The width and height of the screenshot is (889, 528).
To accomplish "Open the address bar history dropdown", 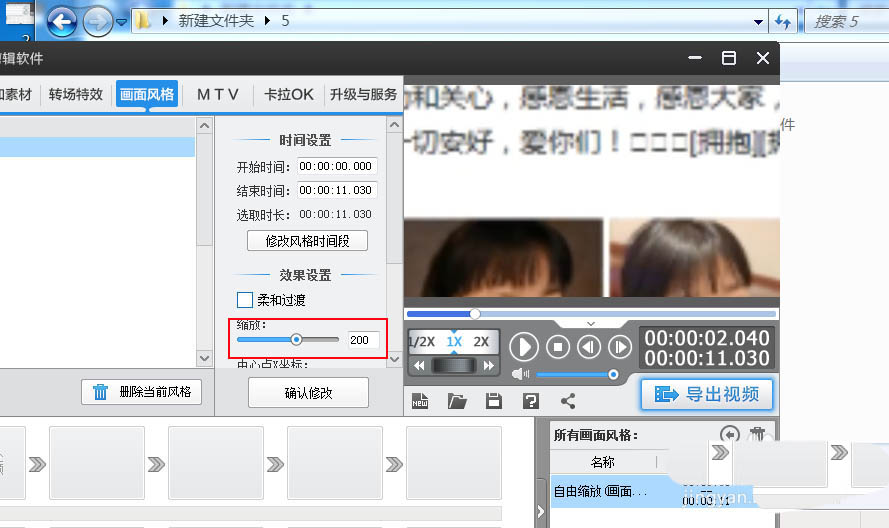I will click(x=758, y=22).
